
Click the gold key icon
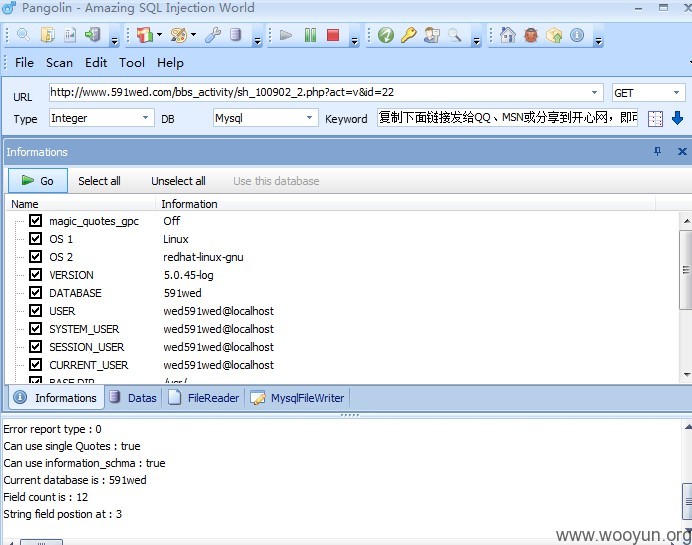pos(409,35)
